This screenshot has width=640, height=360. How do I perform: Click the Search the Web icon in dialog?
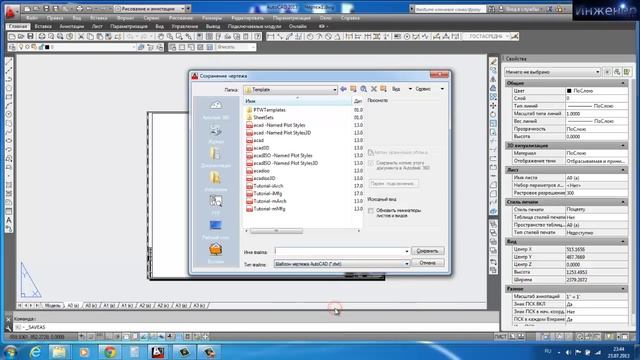[x=363, y=89]
